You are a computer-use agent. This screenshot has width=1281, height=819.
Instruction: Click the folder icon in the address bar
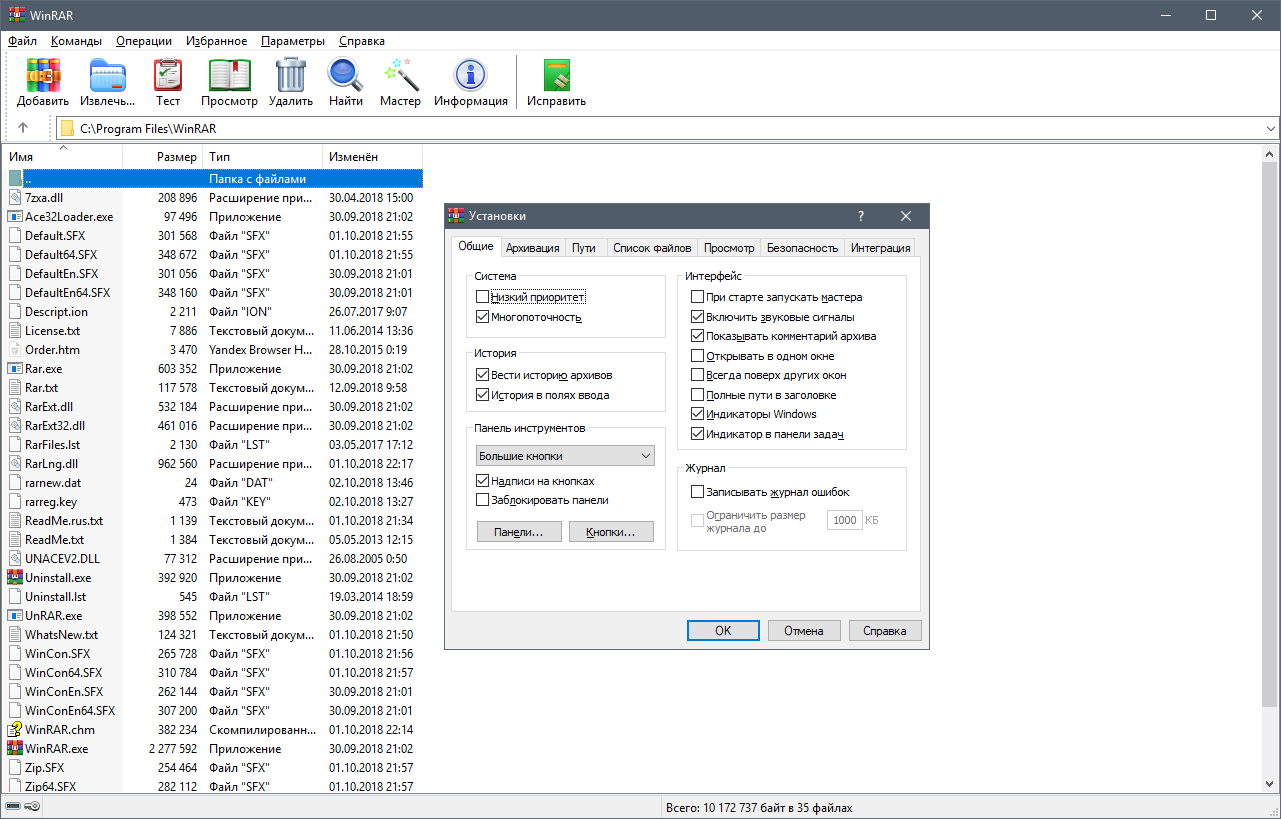(x=67, y=128)
